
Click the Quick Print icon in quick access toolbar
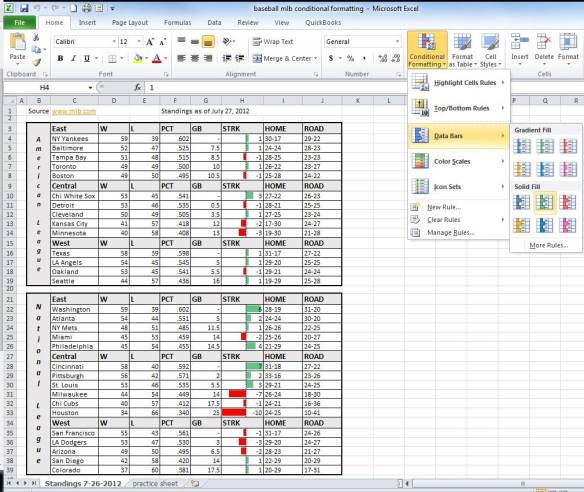point(86,8)
